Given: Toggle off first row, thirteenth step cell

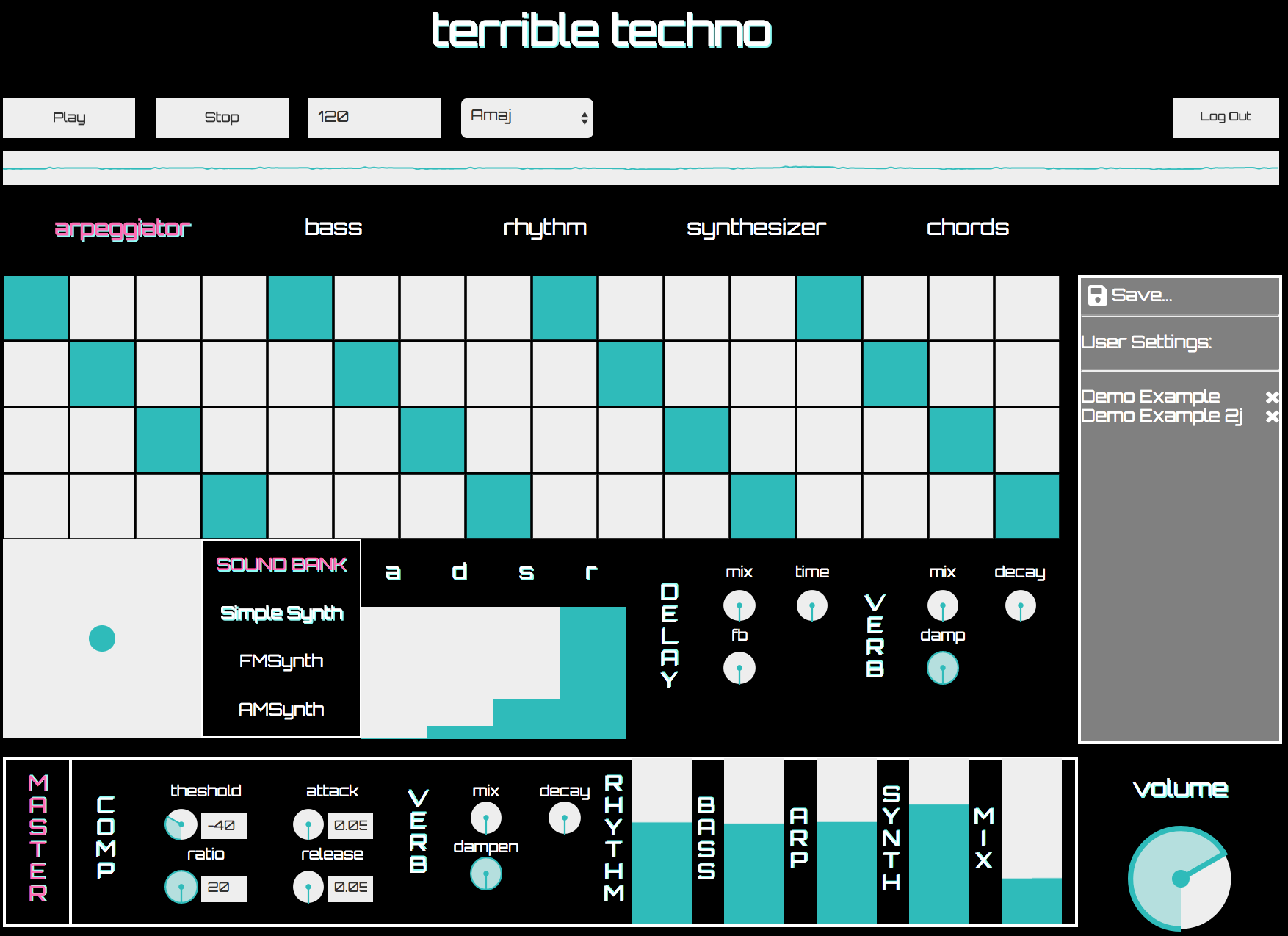Looking at the screenshot, I should 829,308.
